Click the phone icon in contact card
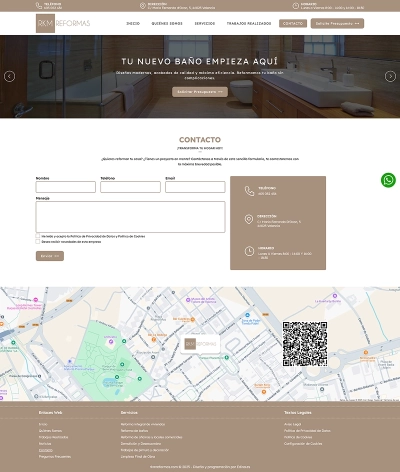Image resolution: width=400 pixels, height=472 pixels. click(249, 191)
